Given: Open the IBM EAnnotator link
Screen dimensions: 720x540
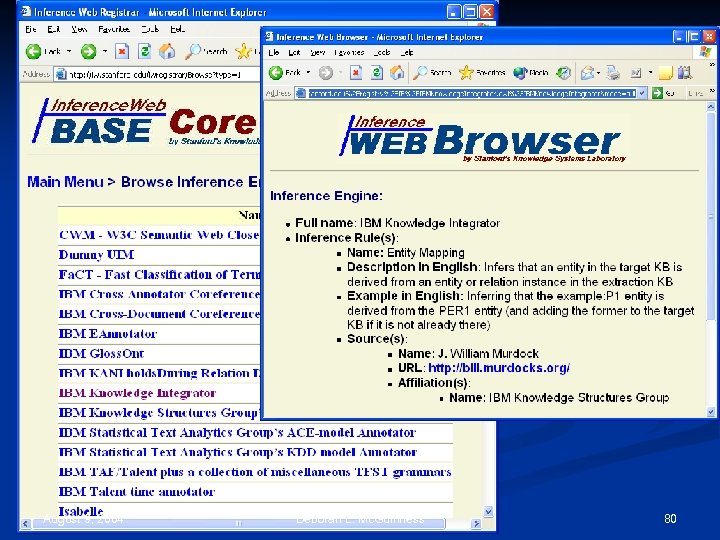Looking at the screenshot, I should click(x=107, y=333).
